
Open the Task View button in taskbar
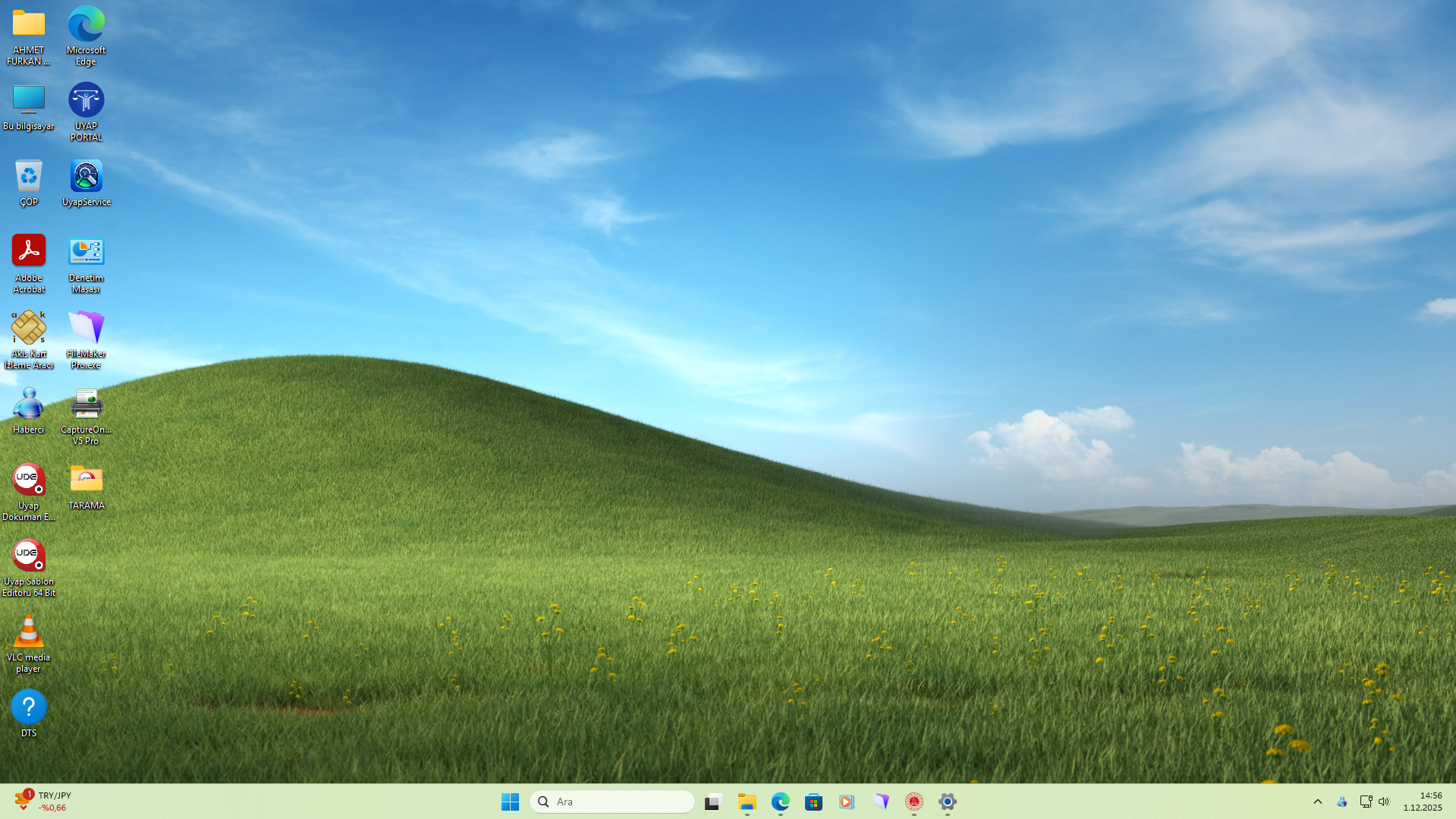[713, 802]
